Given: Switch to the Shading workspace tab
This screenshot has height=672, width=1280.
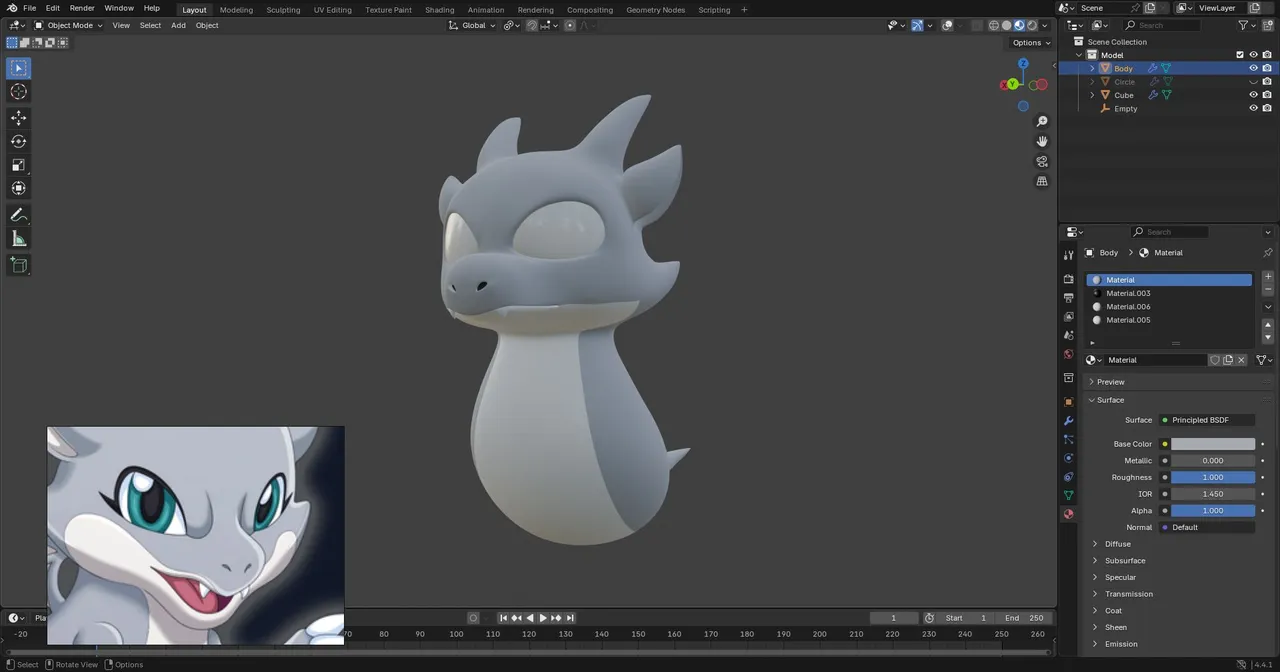Looking at the screenshot, I should coord(440,10).
